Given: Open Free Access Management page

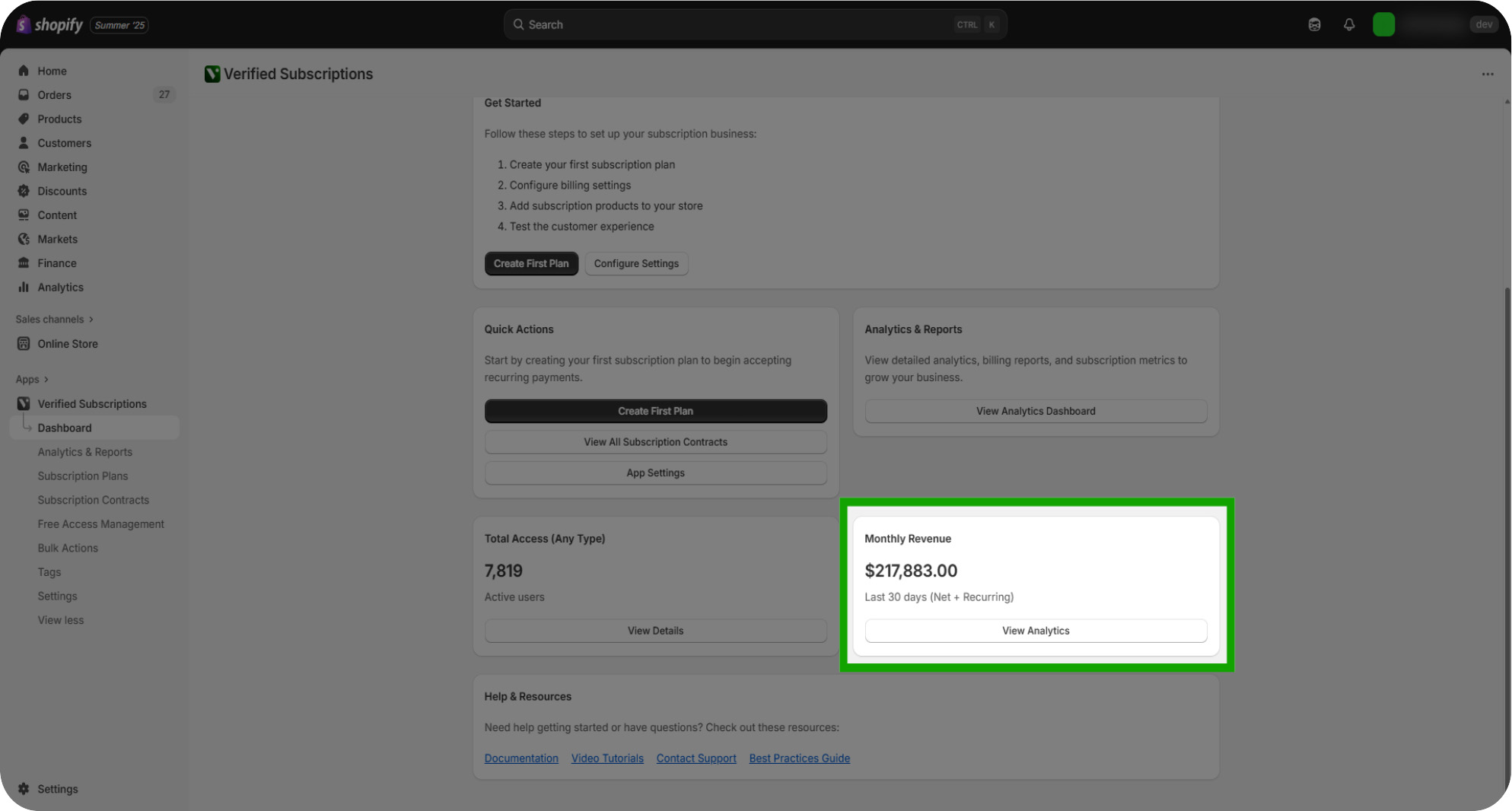Looking at the screenshot, I should pyautogui.click(x=101, y=524).
